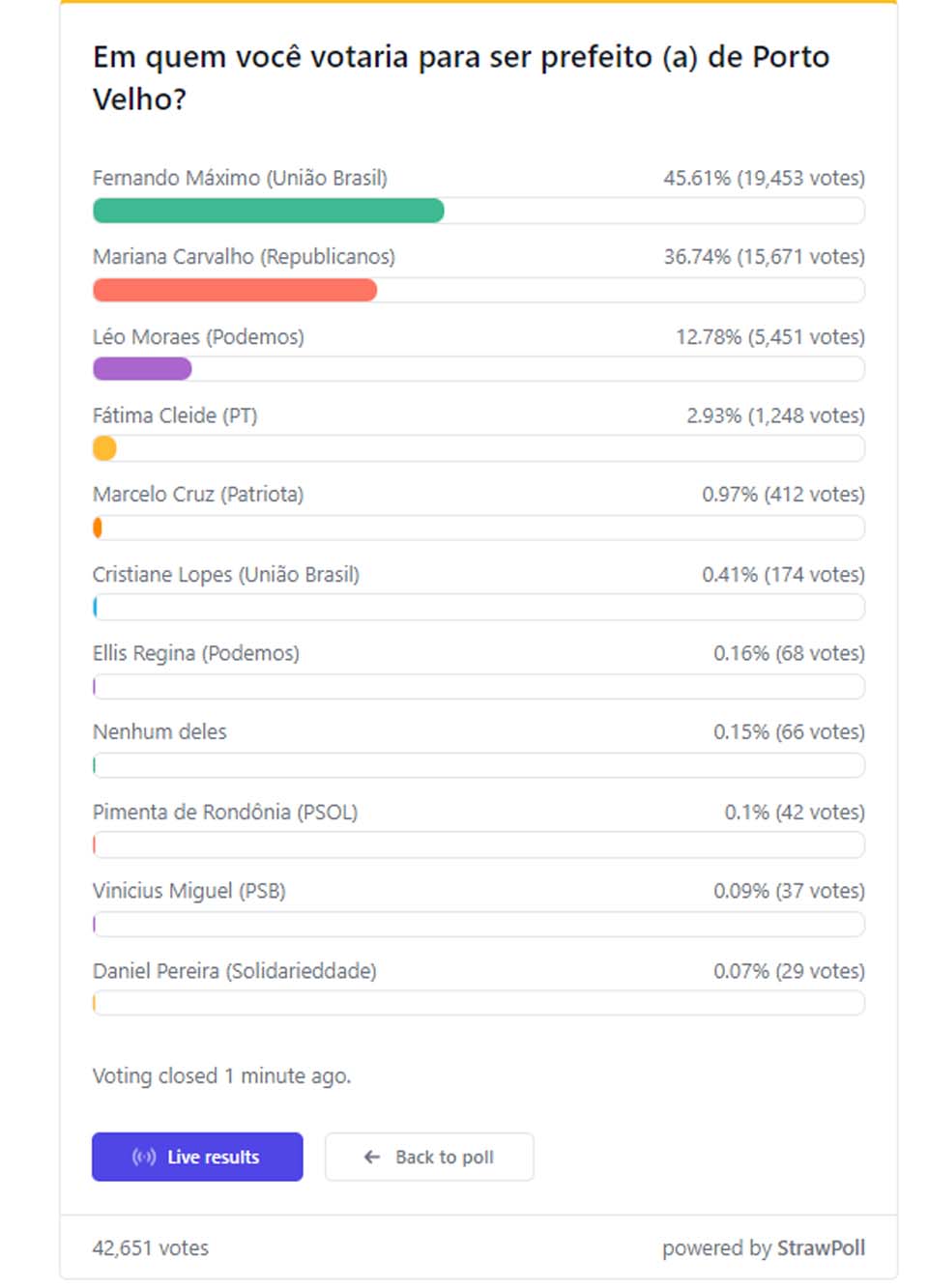
Task: Select the Mariana Carvalho (Republicanos) label
Action: point(244,257)
